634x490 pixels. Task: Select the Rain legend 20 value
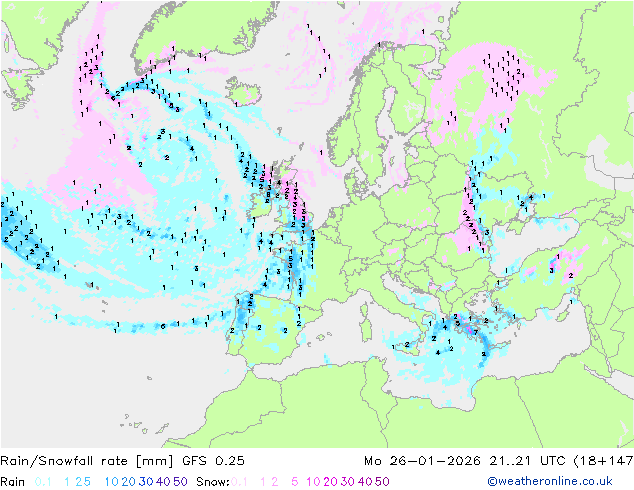point(129,482)
